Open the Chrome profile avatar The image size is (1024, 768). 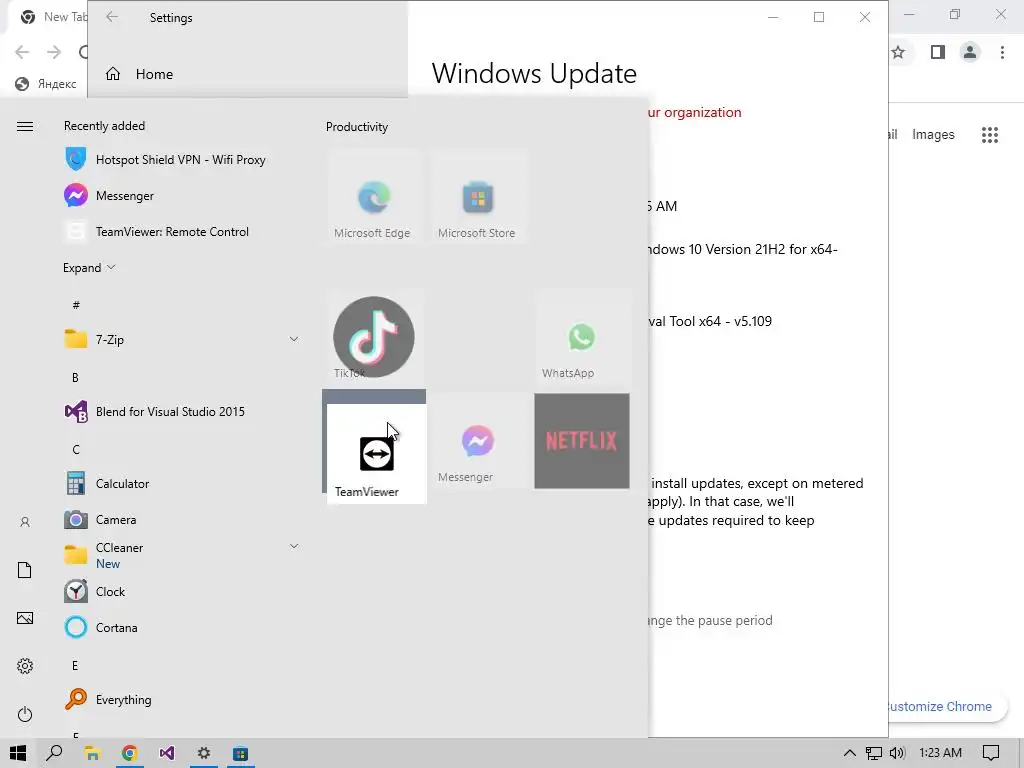(x=970, y=52)
